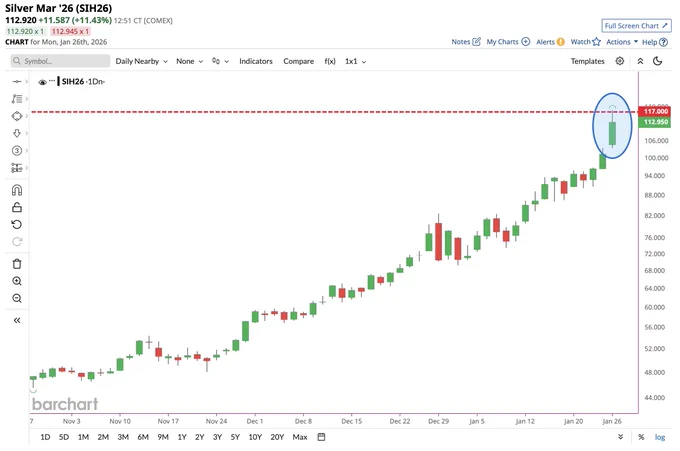The width and height of the screenshot is (680, 451).
Task: Add symbol to Watch list
Action: [x=585, y=42]
